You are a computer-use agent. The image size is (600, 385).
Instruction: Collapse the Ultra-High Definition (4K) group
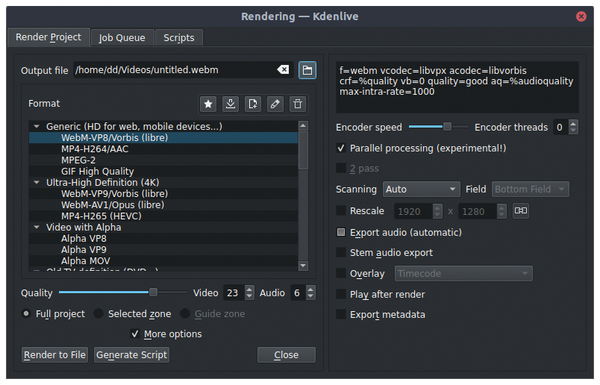(x=37, y=183)
